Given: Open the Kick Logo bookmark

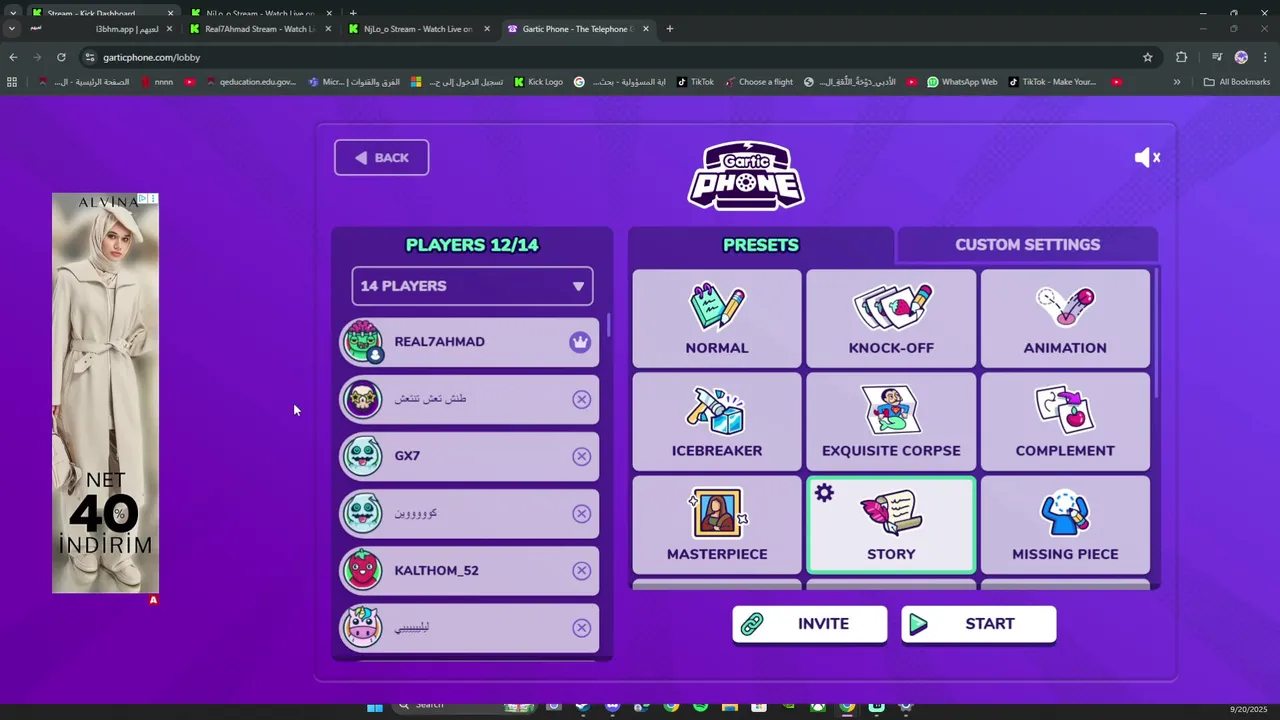Looking at the screenshot, I should (x=538, y=82).
